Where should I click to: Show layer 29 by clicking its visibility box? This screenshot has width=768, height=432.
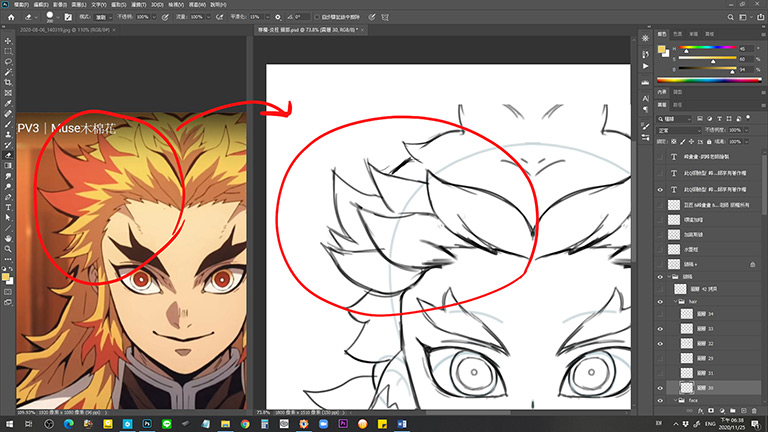pyautogui.click(x=660, y=359)
